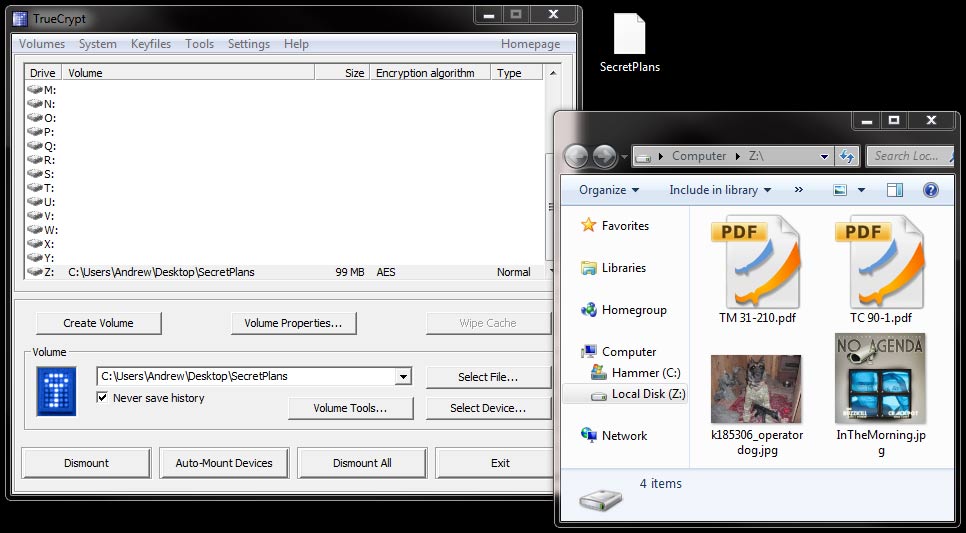Open the Keyfiles menu

click(x=151, y=44)
